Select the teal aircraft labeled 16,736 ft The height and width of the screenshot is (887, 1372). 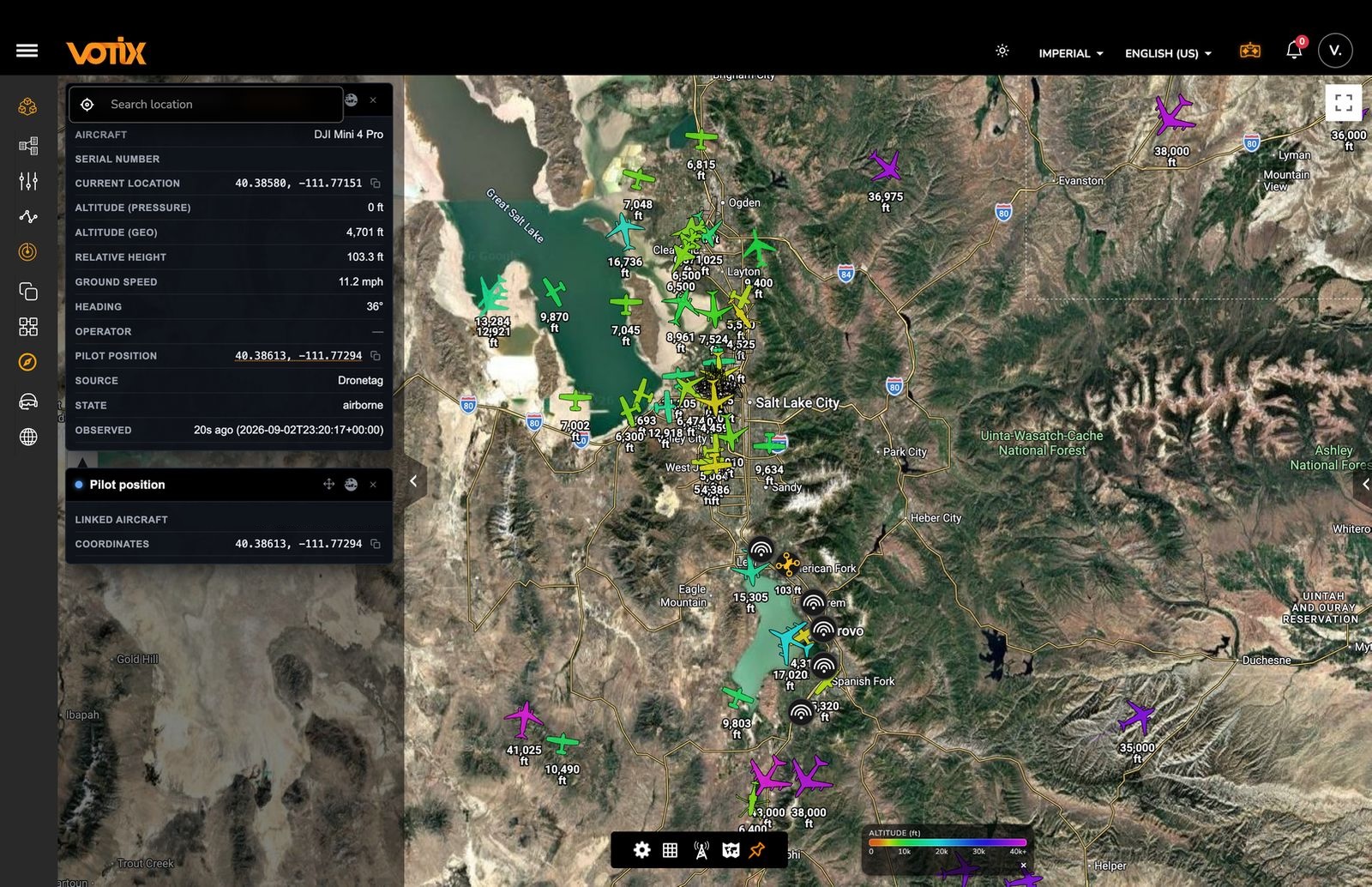[x=624, y=231]
